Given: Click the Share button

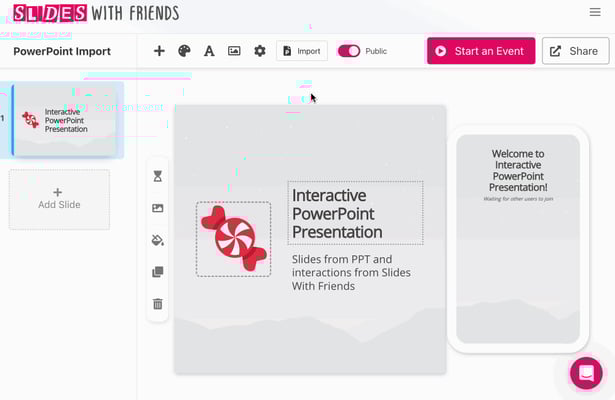Looking at the screenshot, I should [x=575, y=51].
